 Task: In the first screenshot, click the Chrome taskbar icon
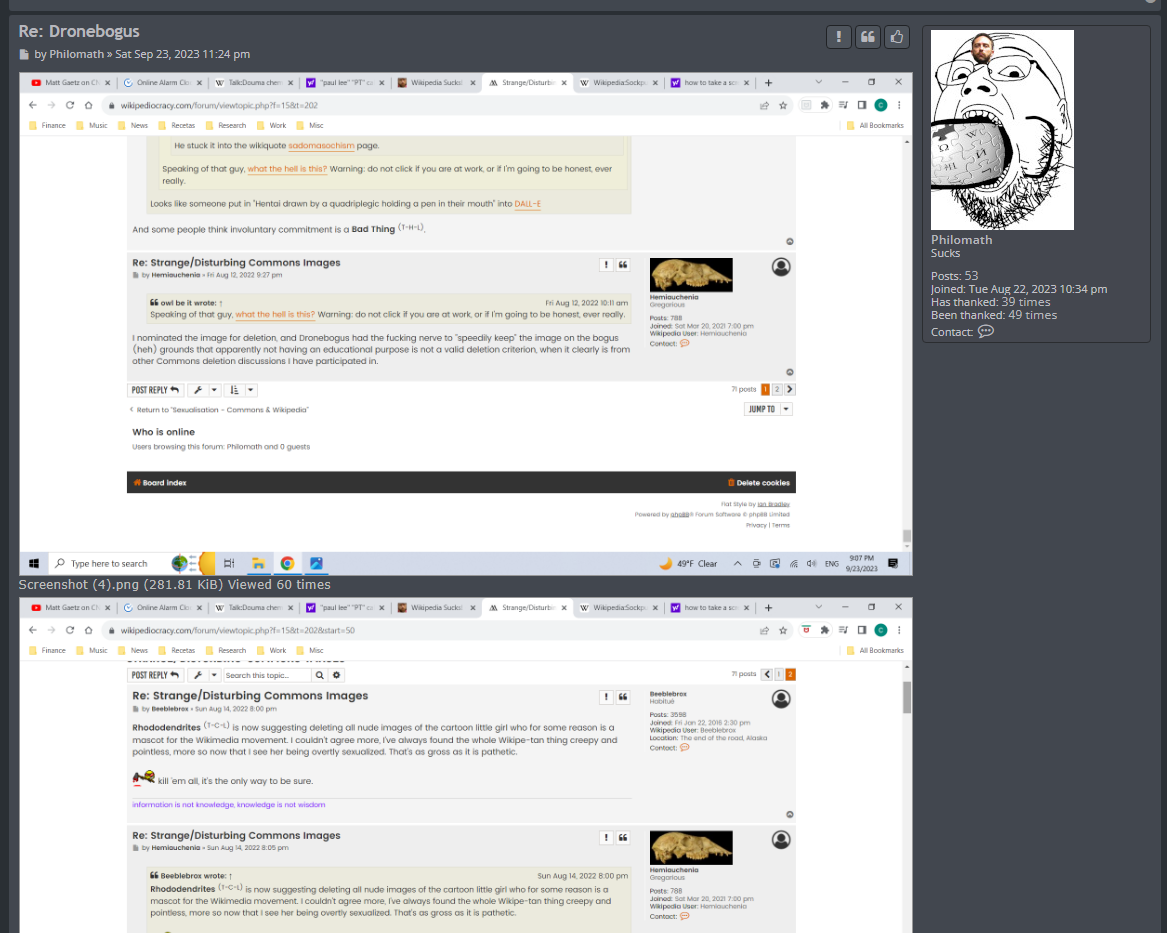click(287, 563)
